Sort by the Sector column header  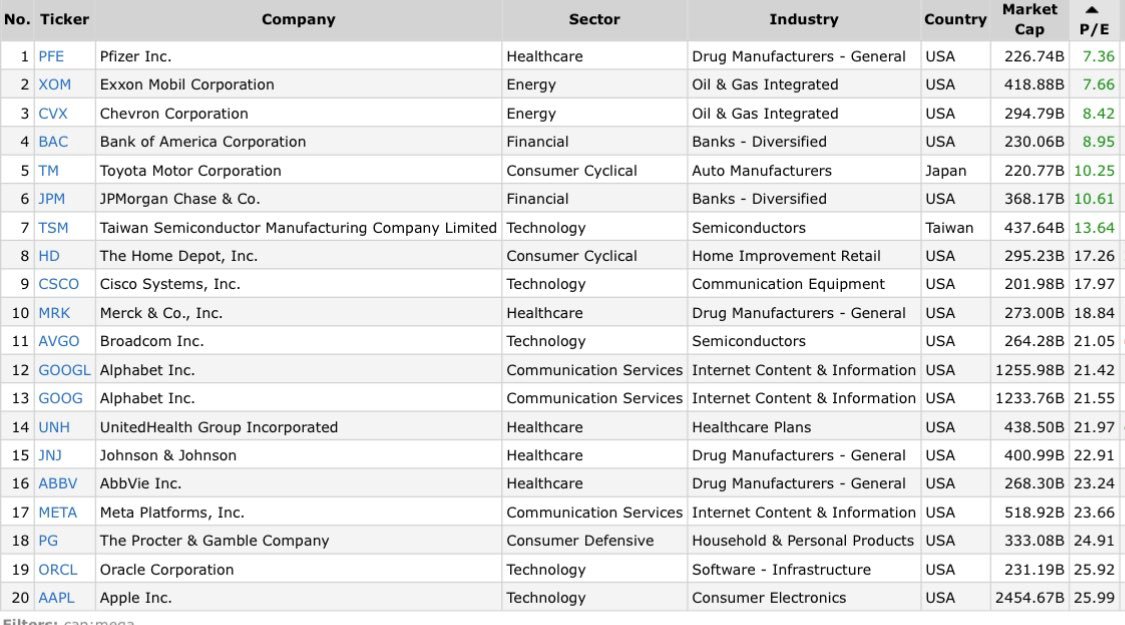click(594, 20)
